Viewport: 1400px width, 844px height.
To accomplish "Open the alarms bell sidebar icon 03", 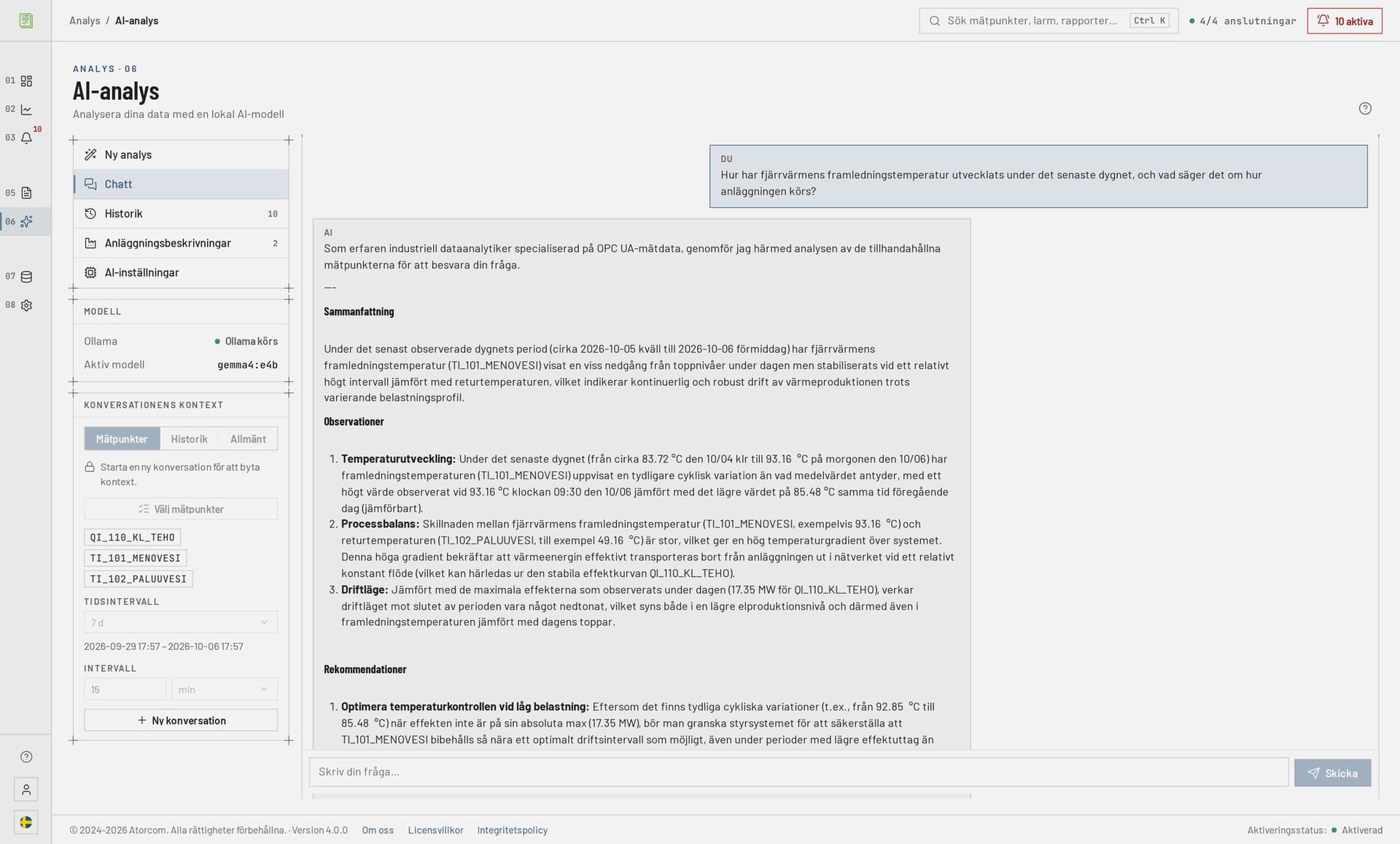I will [x=26, y=138].
